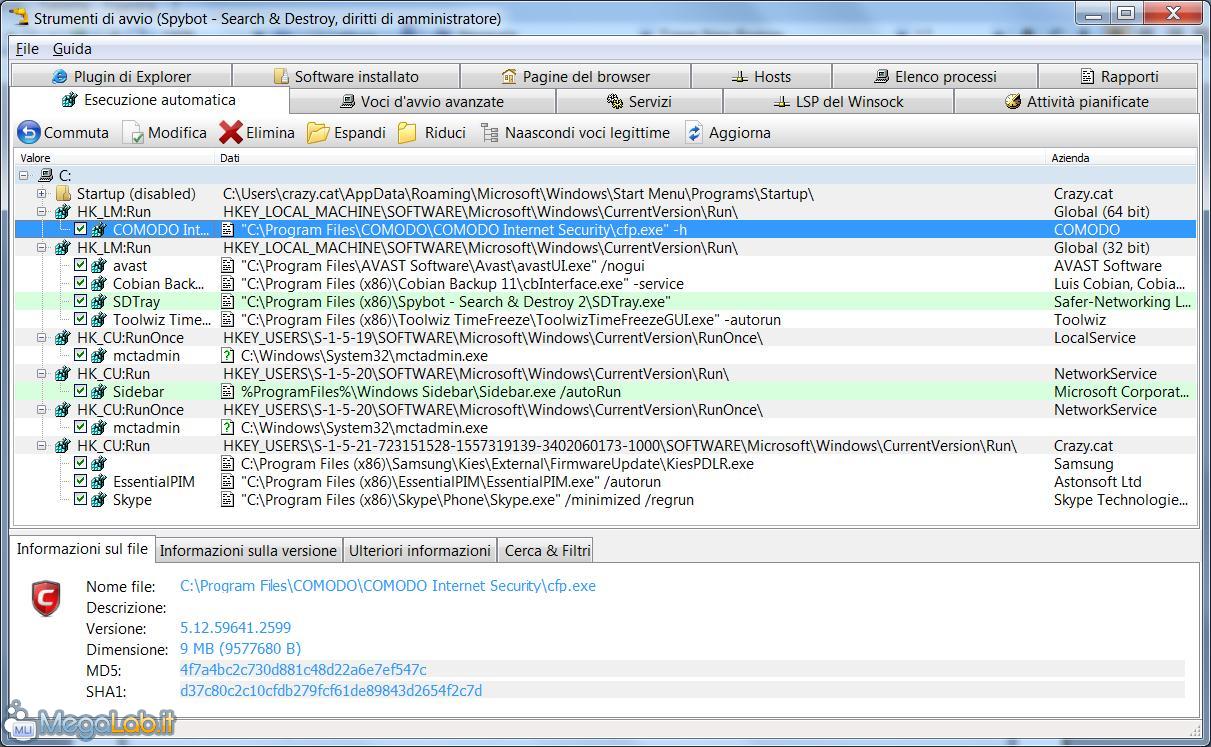Disable the Skype startup checkbox
This screenshot has width=1211, height=747.
click(x=81, y=500)
